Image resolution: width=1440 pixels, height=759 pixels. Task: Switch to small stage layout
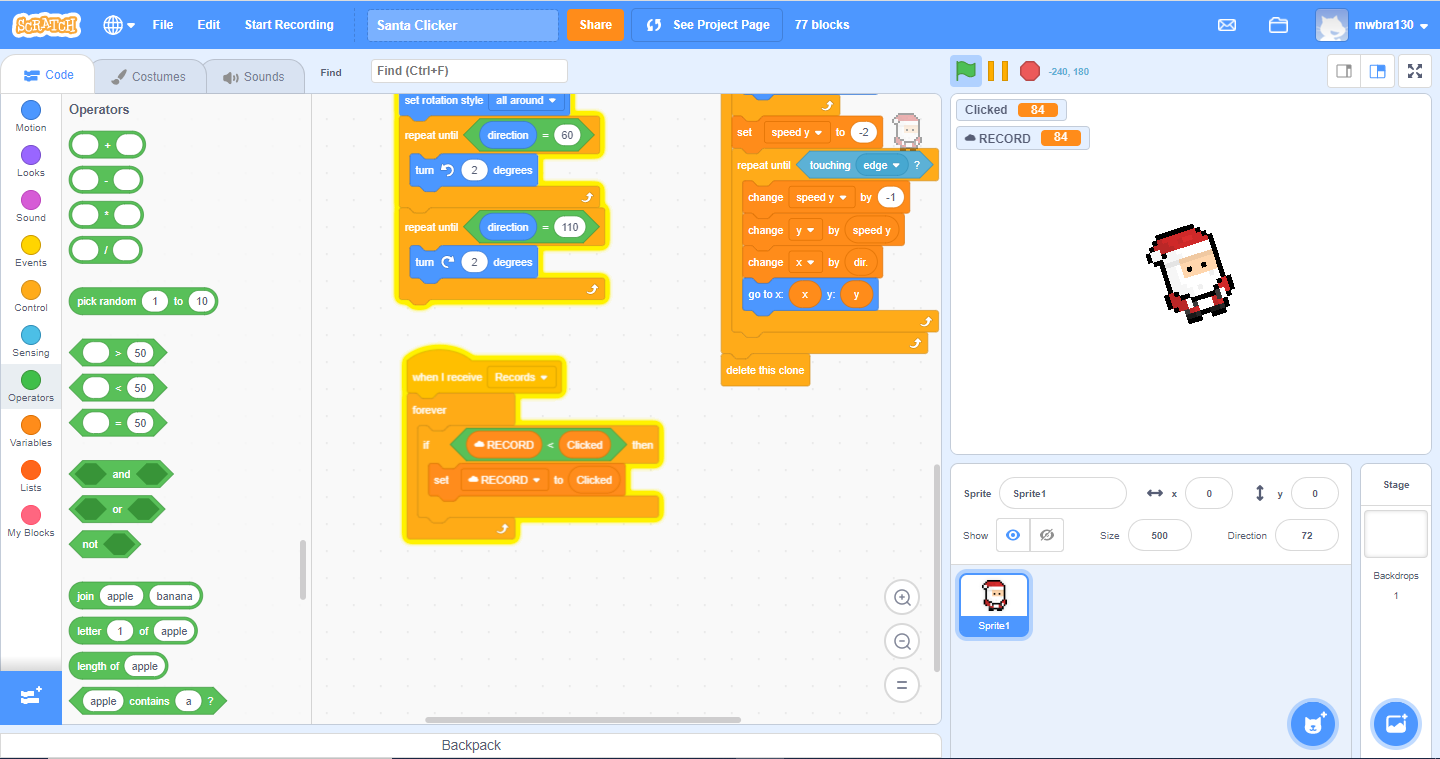[1344, 71]
